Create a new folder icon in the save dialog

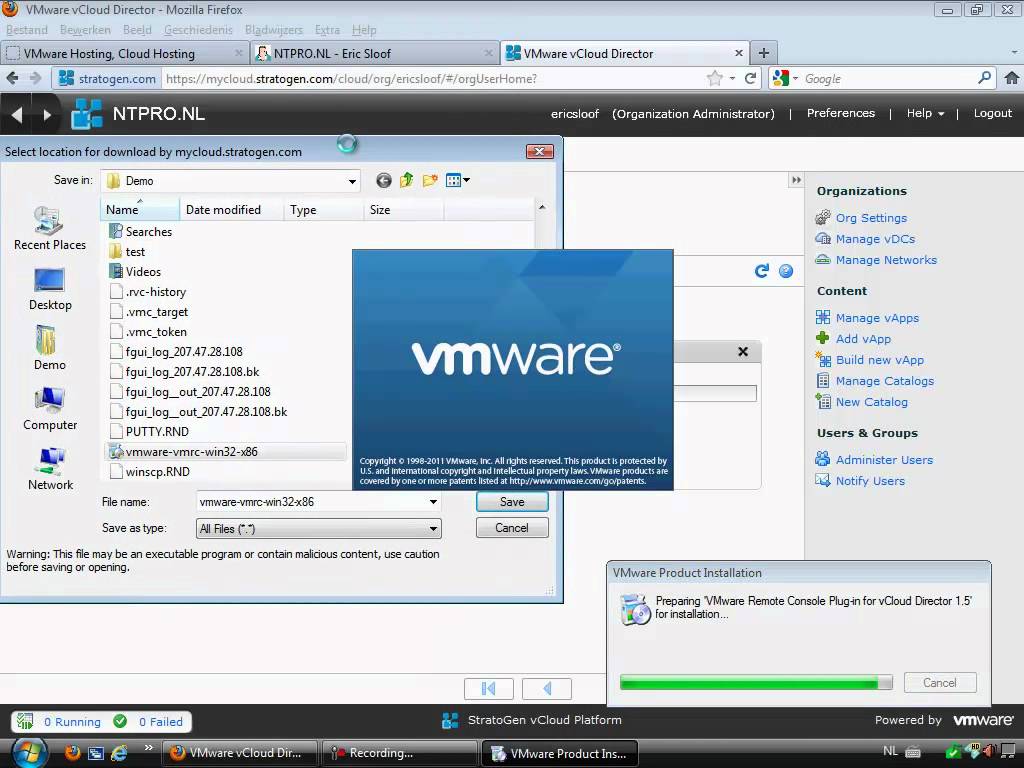[430, 180]
